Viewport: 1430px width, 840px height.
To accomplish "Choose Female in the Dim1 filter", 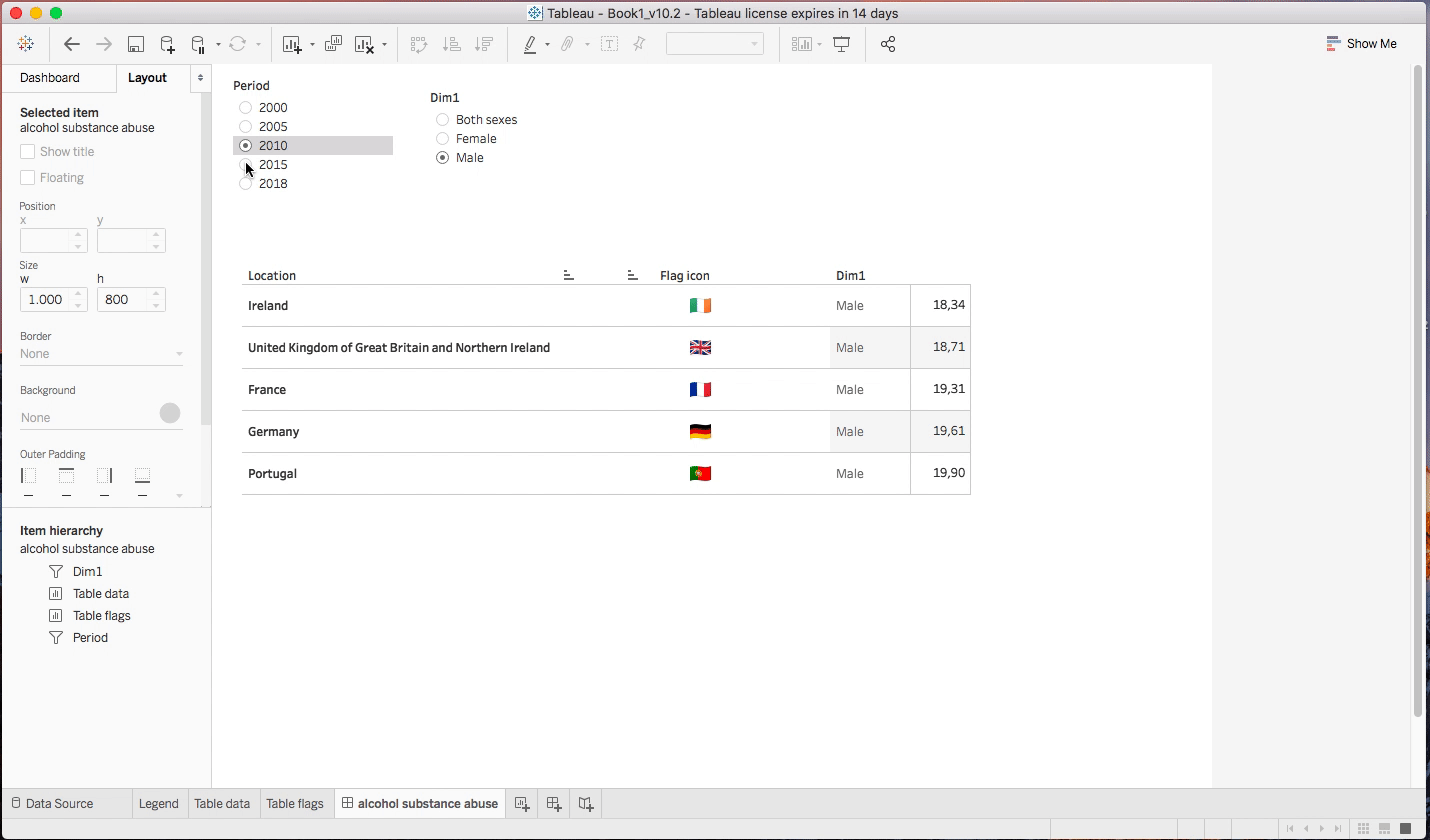I will click(x=442, y=138).
